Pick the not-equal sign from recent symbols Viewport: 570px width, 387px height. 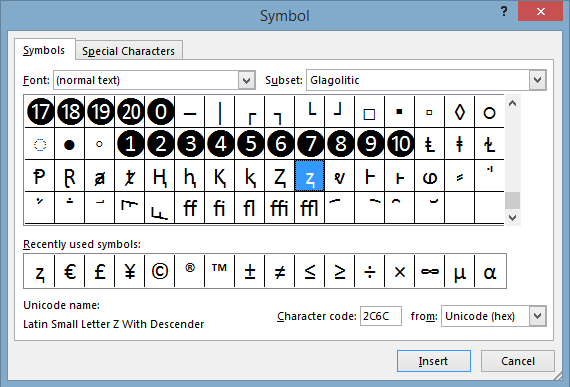point(280,271)
